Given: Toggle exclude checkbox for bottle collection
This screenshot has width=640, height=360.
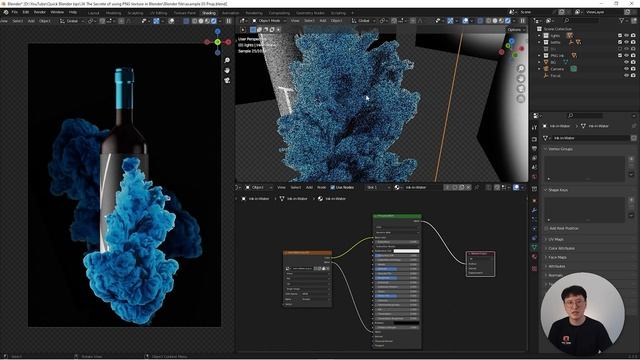Looking at the screenshot, I should 620,42.
